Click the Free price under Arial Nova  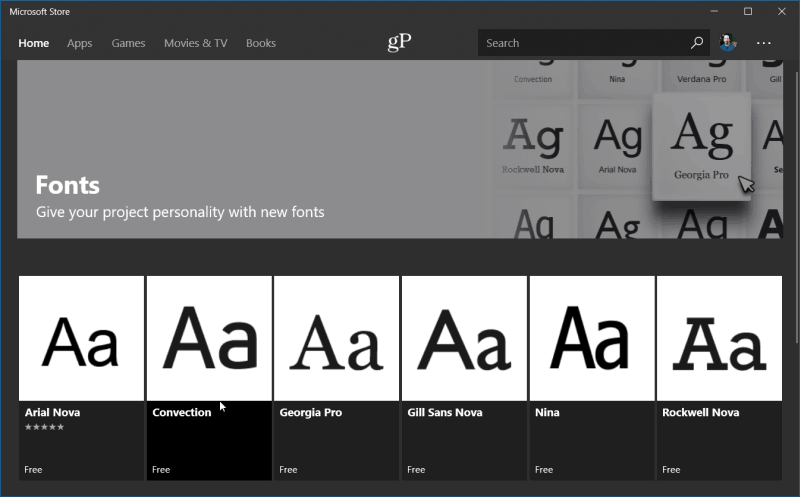click(x=33, y=469)
